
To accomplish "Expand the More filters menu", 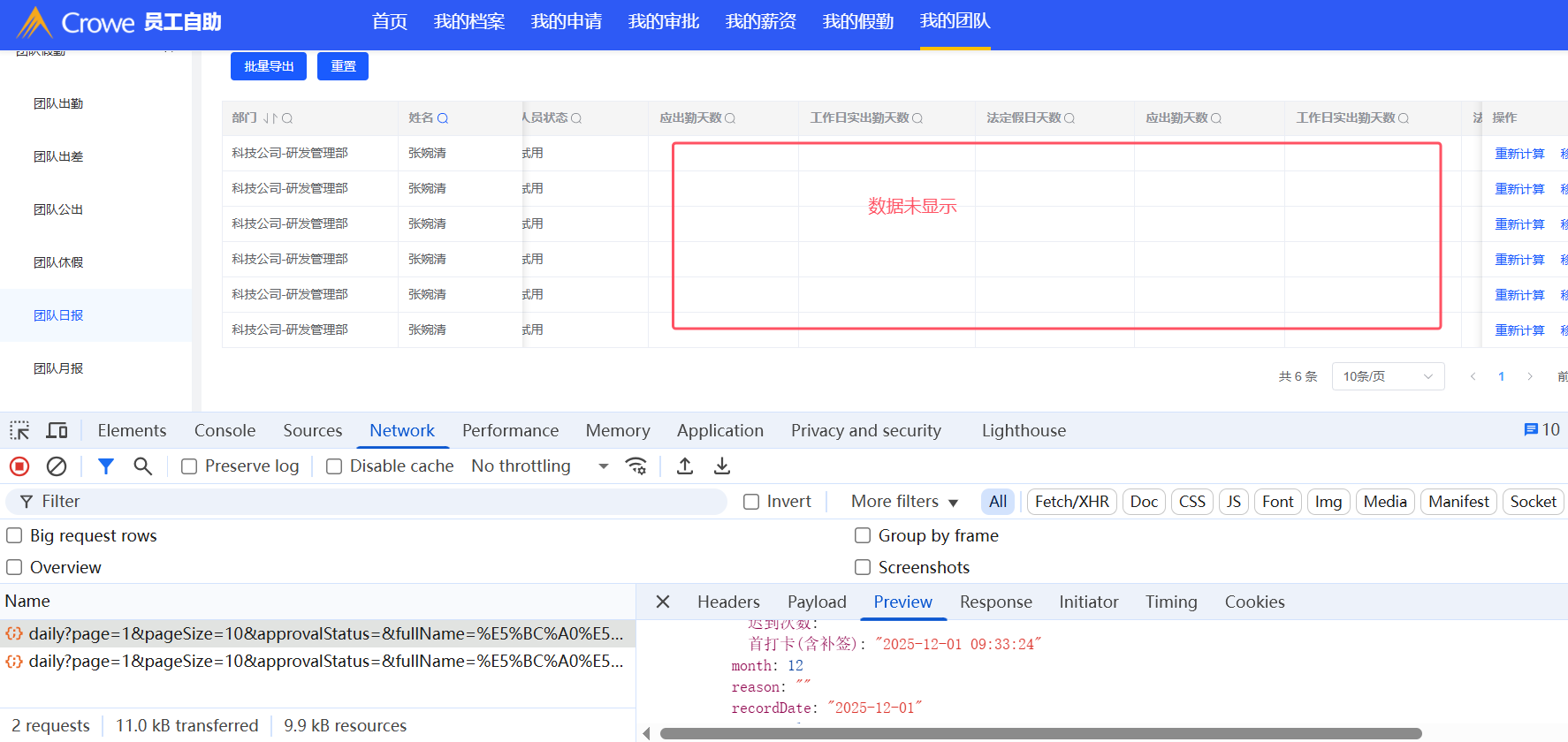I will pos(904,502).
